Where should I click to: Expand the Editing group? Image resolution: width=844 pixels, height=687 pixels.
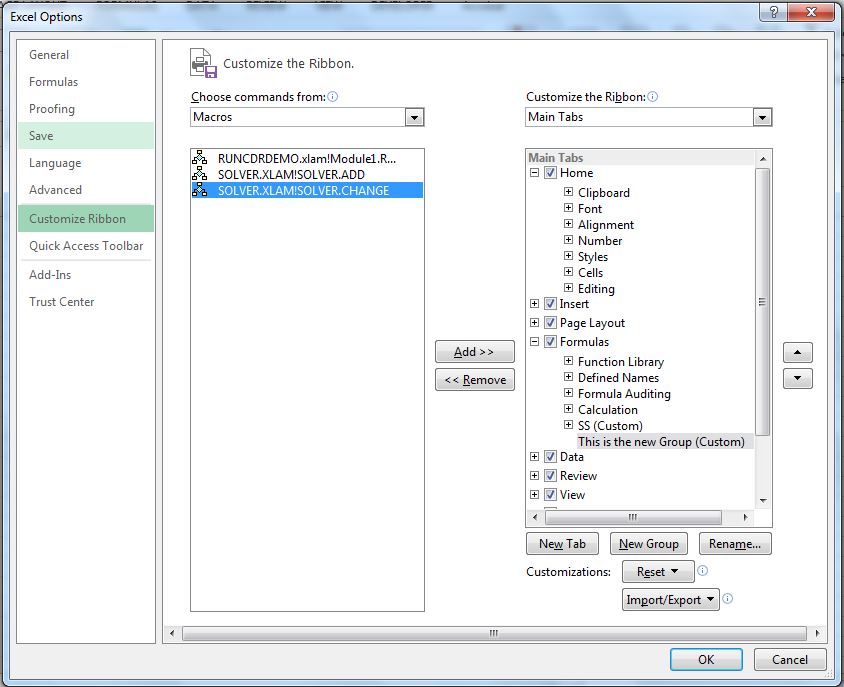(568, 288)
